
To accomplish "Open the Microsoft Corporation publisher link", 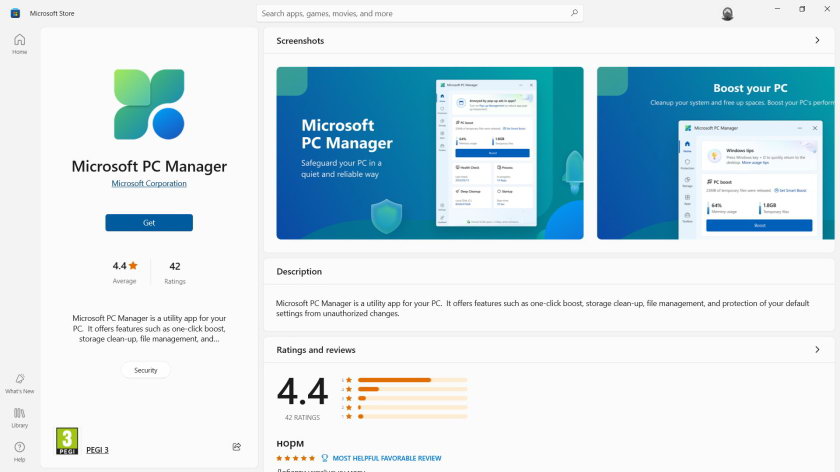I will (x=149, y=183).
